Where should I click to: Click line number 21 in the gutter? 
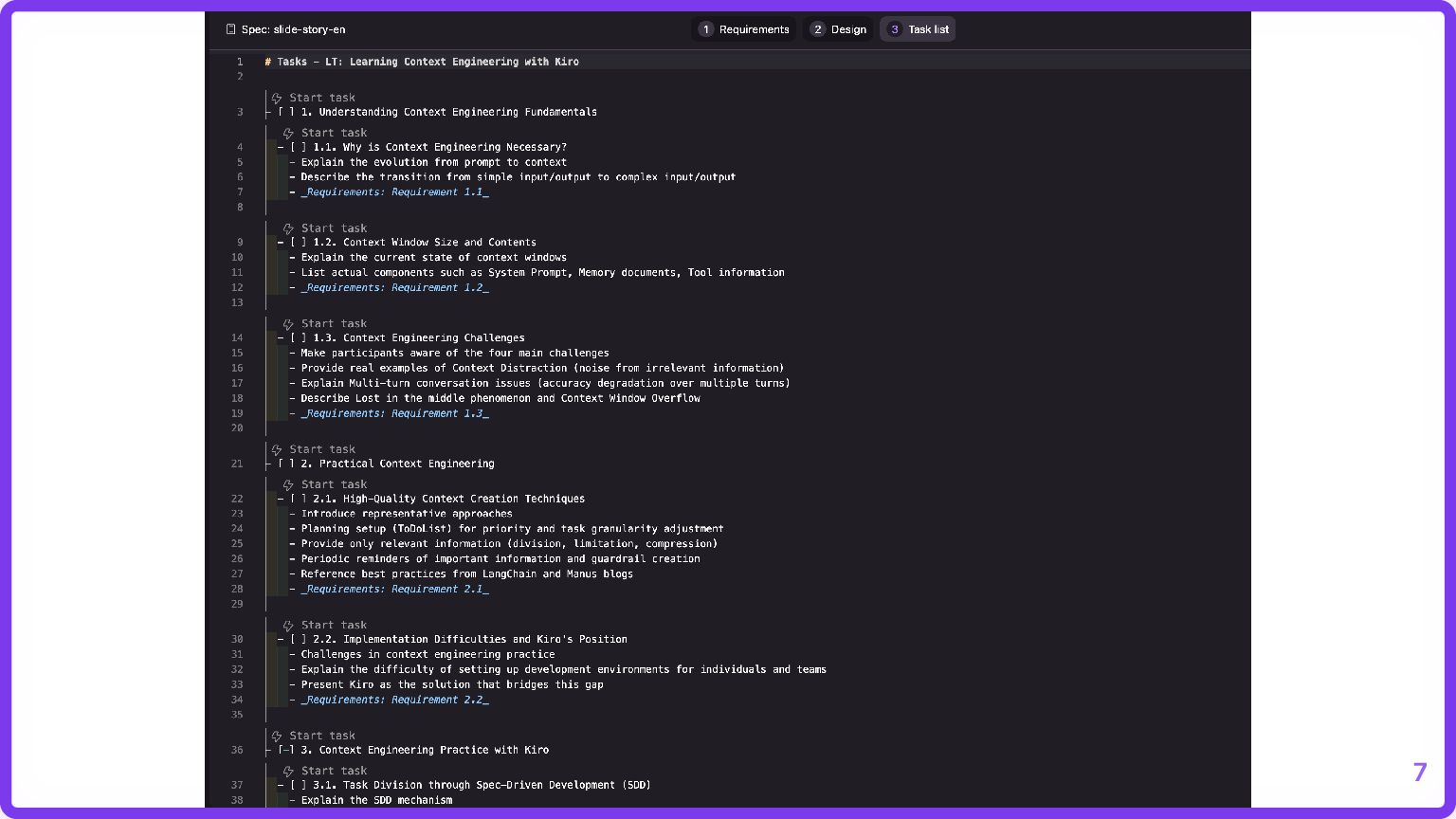(x=237, y=464)
